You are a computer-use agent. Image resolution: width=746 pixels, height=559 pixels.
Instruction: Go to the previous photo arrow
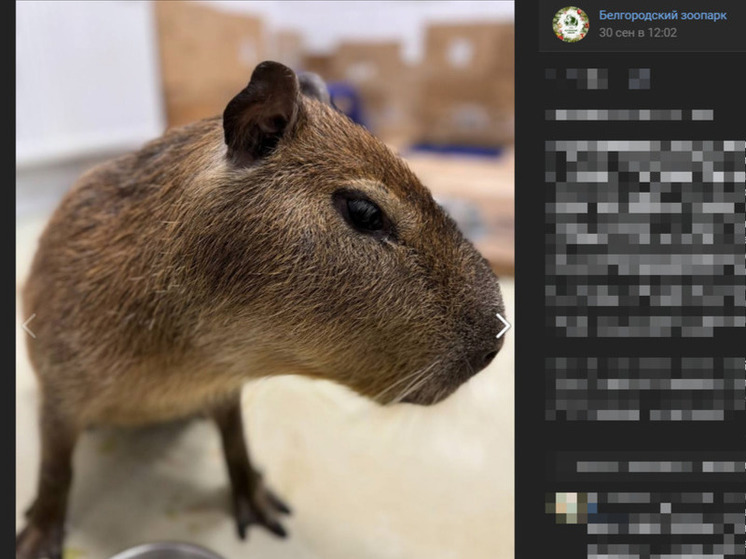click(x=29, y=326)
